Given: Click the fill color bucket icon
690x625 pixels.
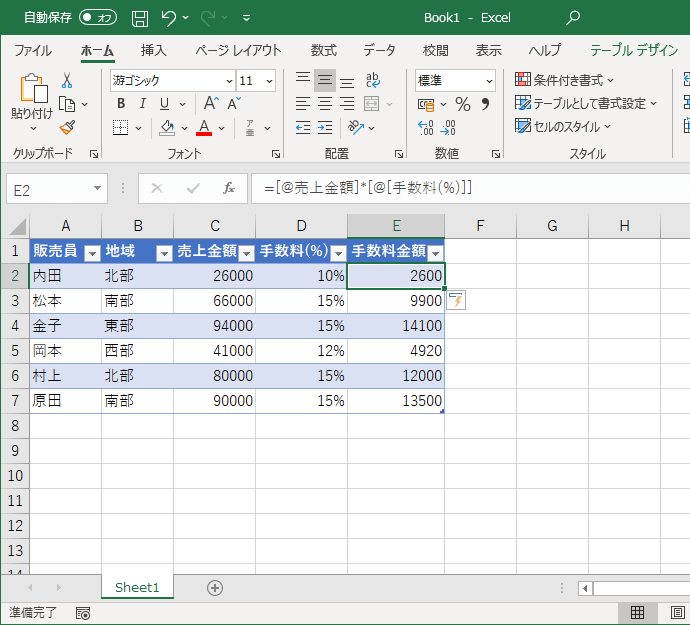Looking at the screenshot, I should coord(167,128).
